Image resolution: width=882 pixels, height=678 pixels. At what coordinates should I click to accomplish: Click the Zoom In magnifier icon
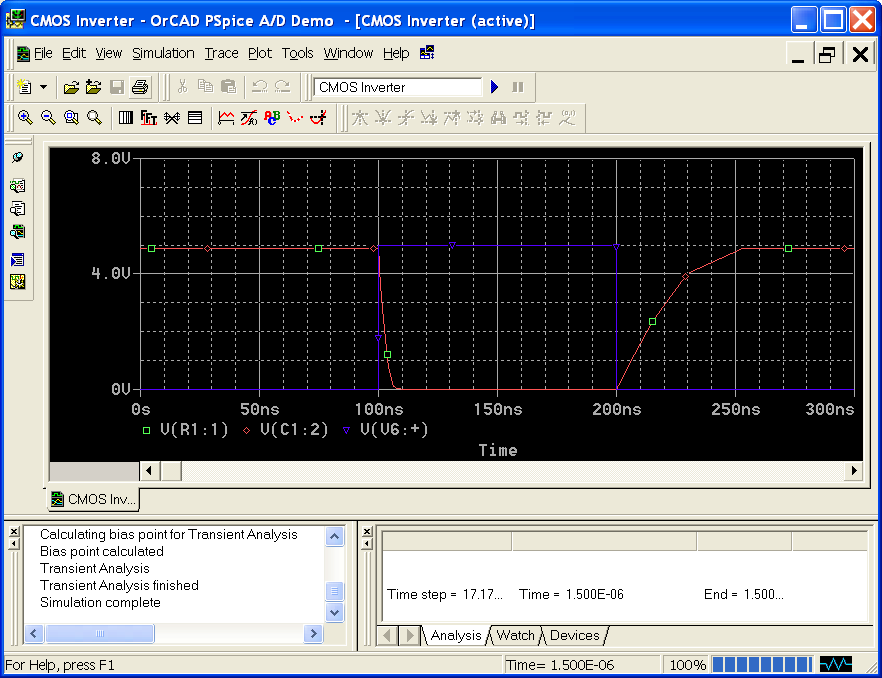pyautogui.click(x=25, y=118)
